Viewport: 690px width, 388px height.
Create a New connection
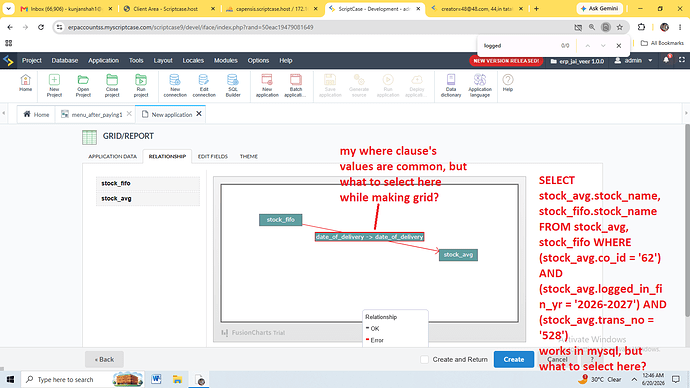coord(175,85)
